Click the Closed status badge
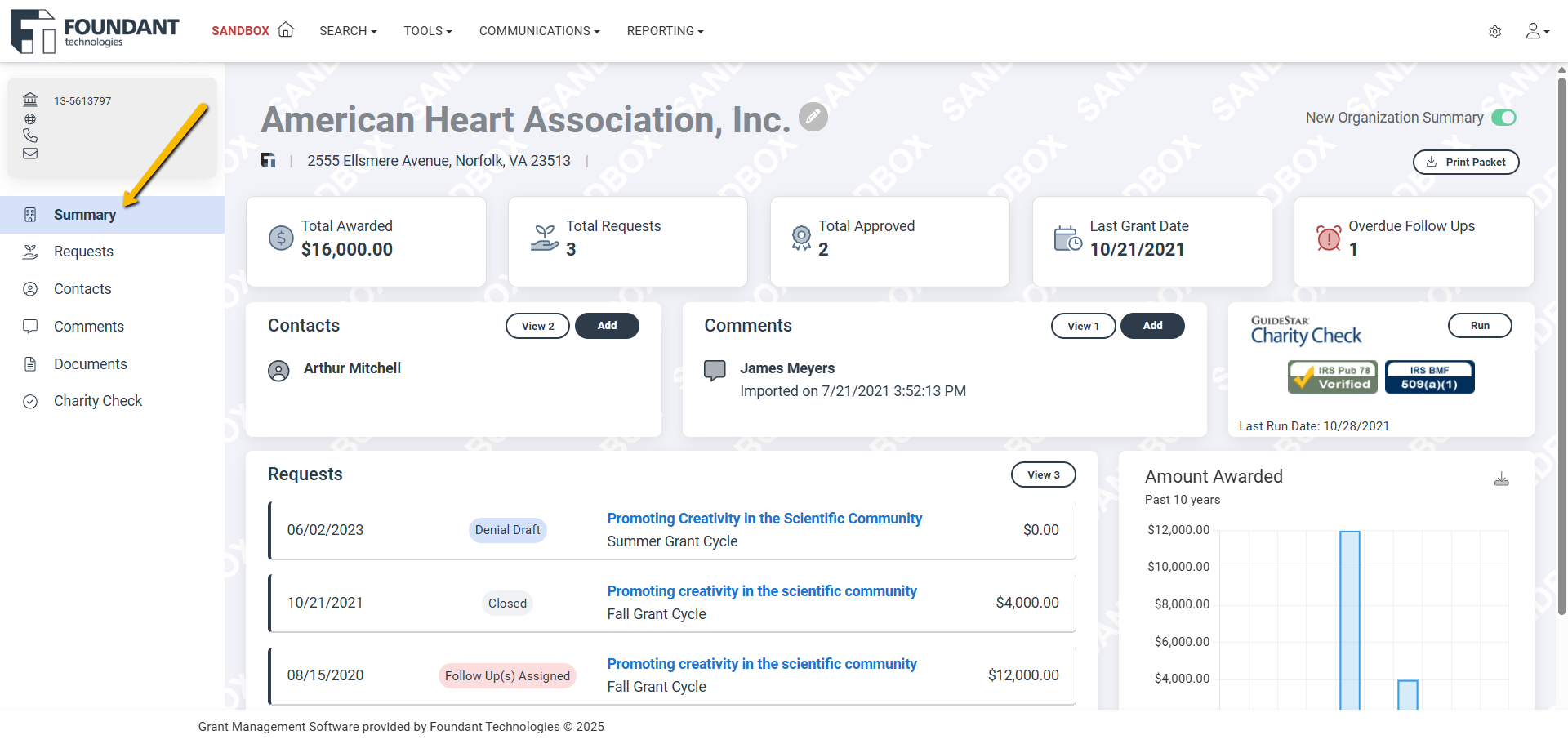The height and width of the screenshot is (744, 1568). point(507,603)
